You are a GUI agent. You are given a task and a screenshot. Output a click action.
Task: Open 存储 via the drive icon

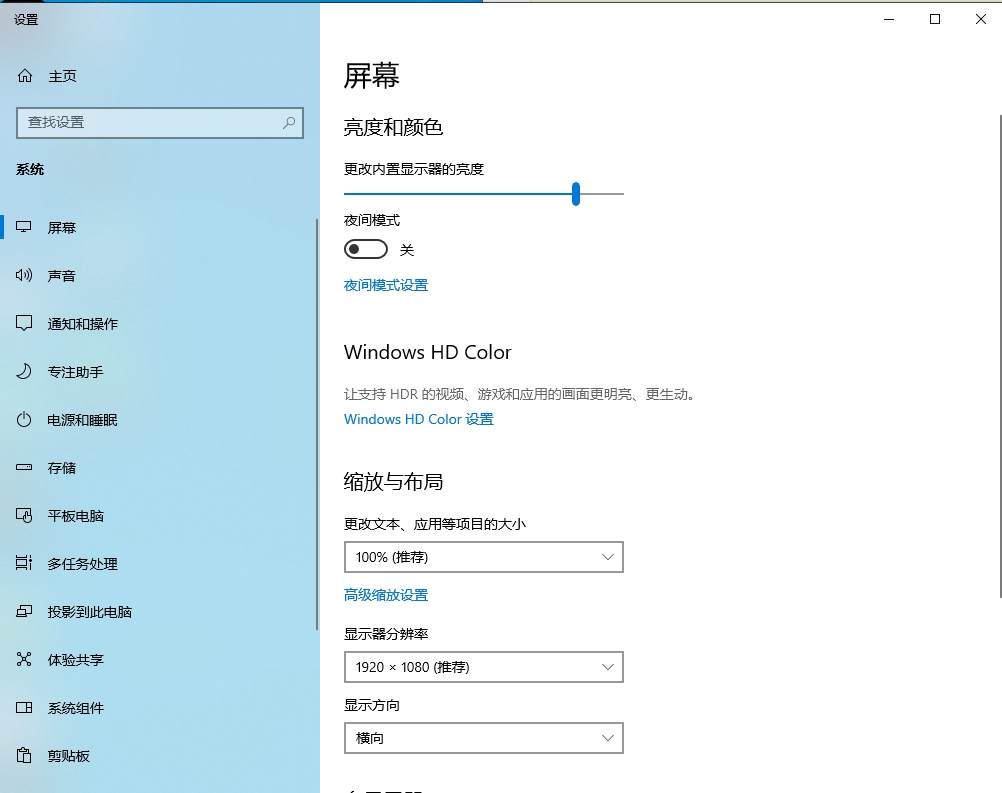tap(25, 468)
